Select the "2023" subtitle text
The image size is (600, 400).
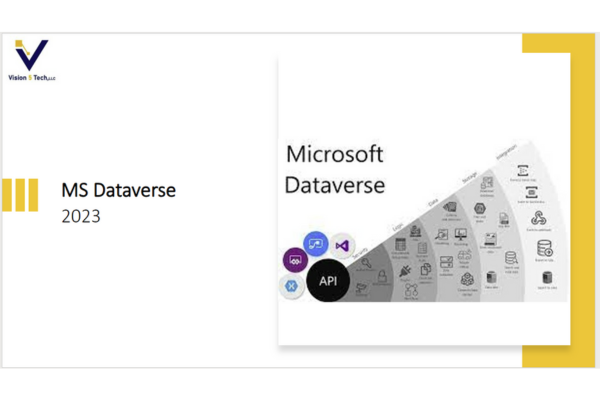[x=81, y=216]
